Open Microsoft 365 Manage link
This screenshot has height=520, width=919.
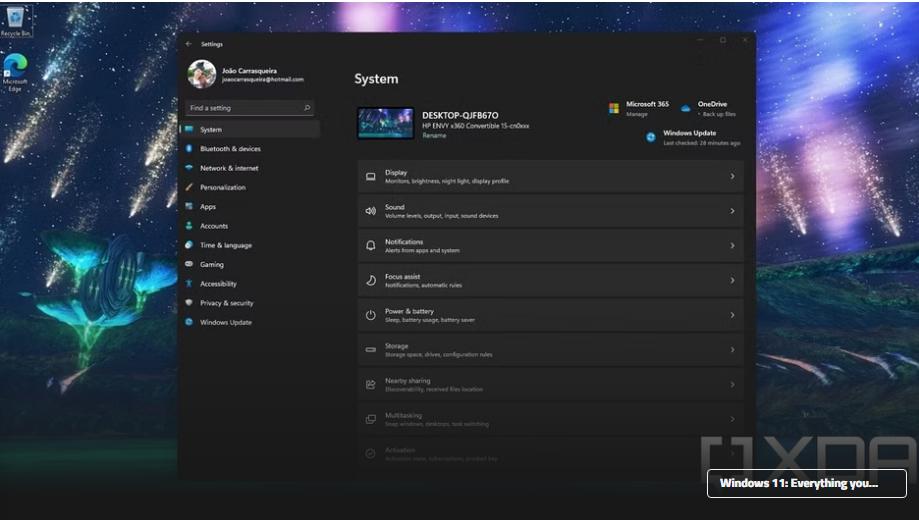637,114
